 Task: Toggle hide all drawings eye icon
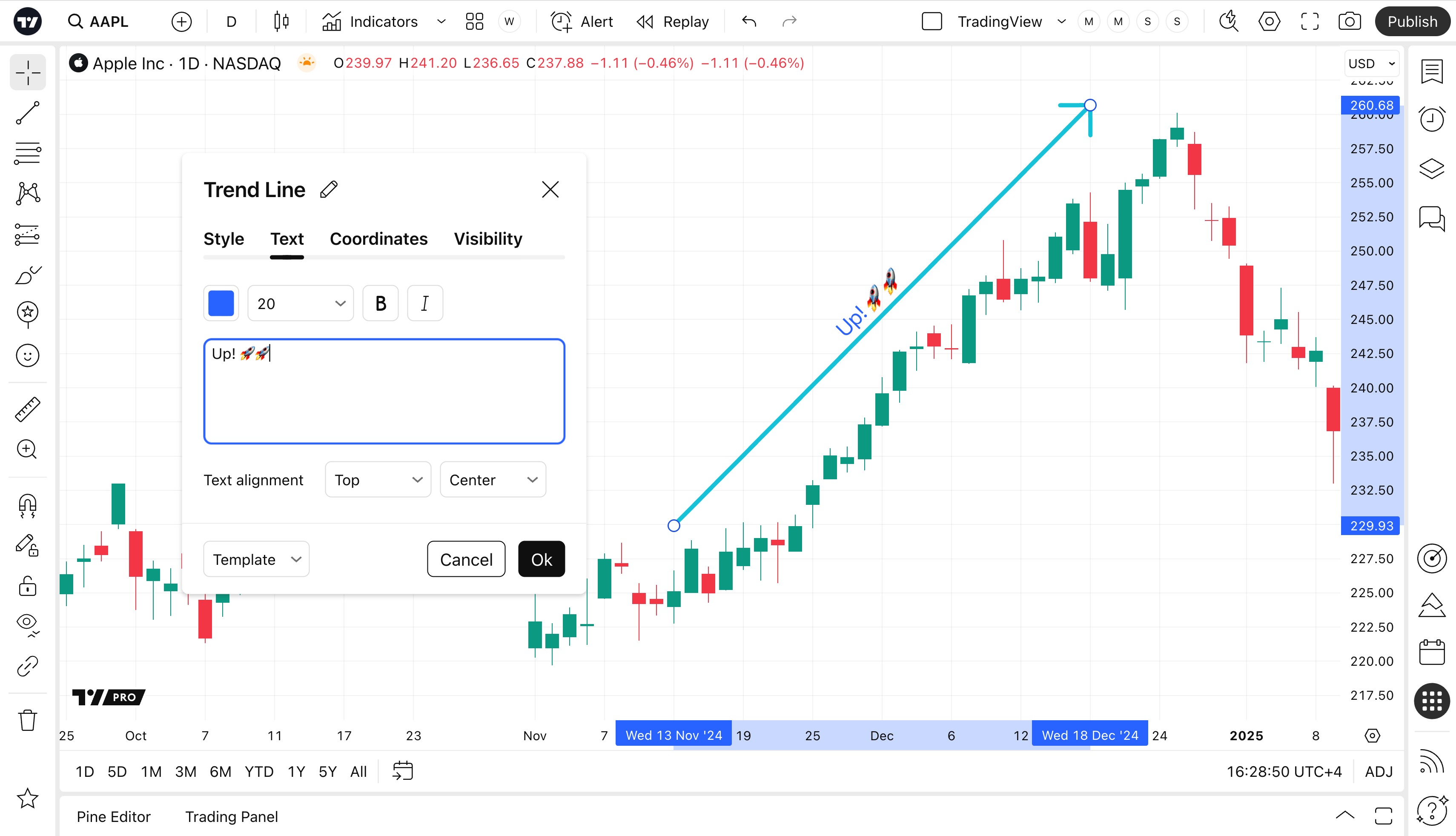coord(28,624)
